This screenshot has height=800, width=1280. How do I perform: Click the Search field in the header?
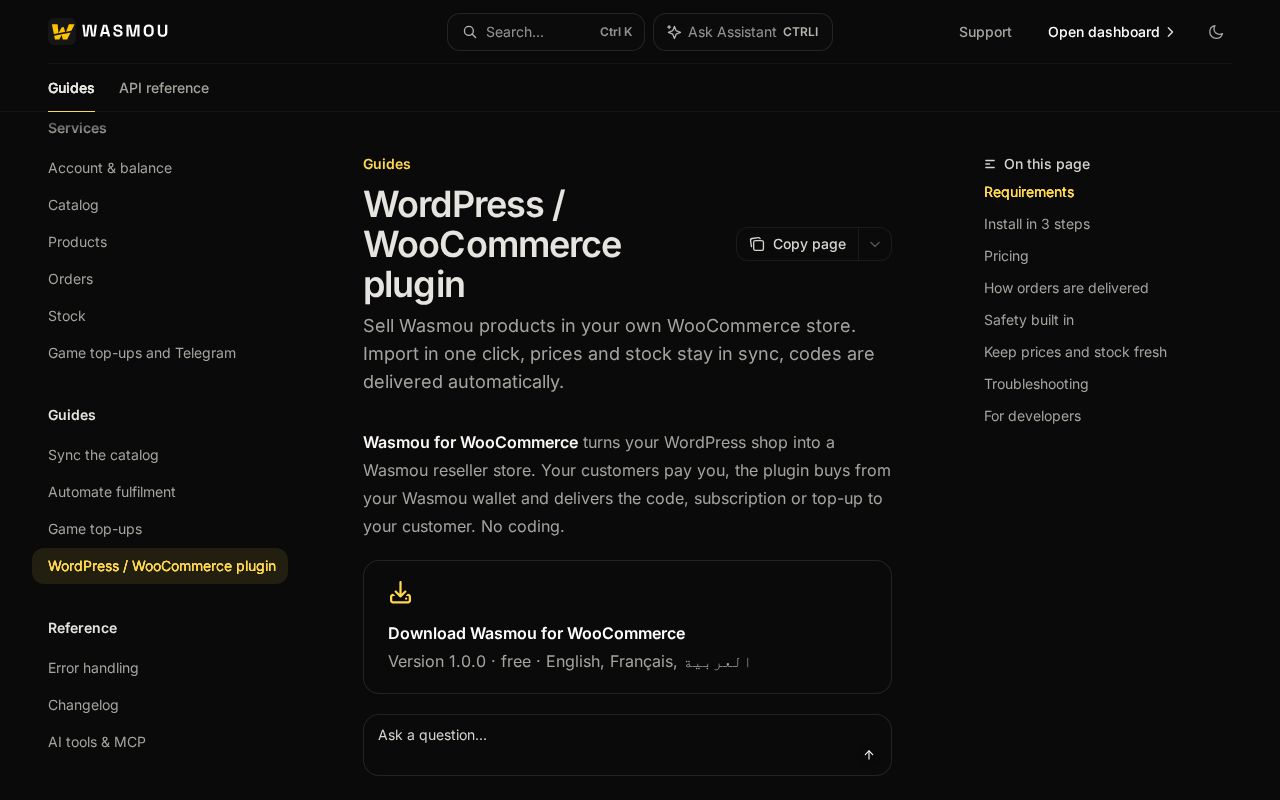click(546, 32)
